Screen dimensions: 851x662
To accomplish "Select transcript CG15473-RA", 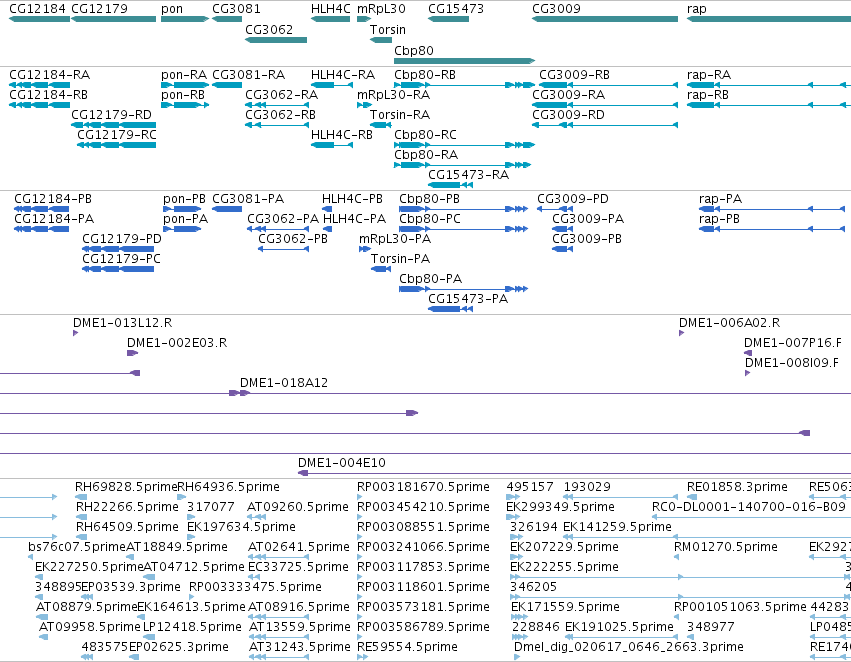I will coord(450,185).
